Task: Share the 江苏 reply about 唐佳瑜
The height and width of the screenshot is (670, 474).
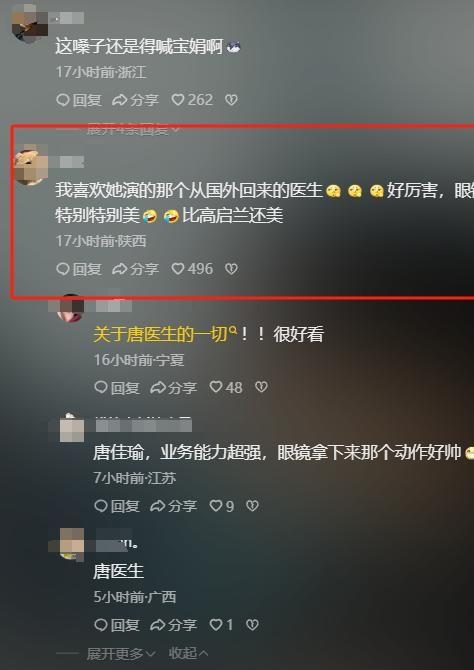Action: (174, 506)
